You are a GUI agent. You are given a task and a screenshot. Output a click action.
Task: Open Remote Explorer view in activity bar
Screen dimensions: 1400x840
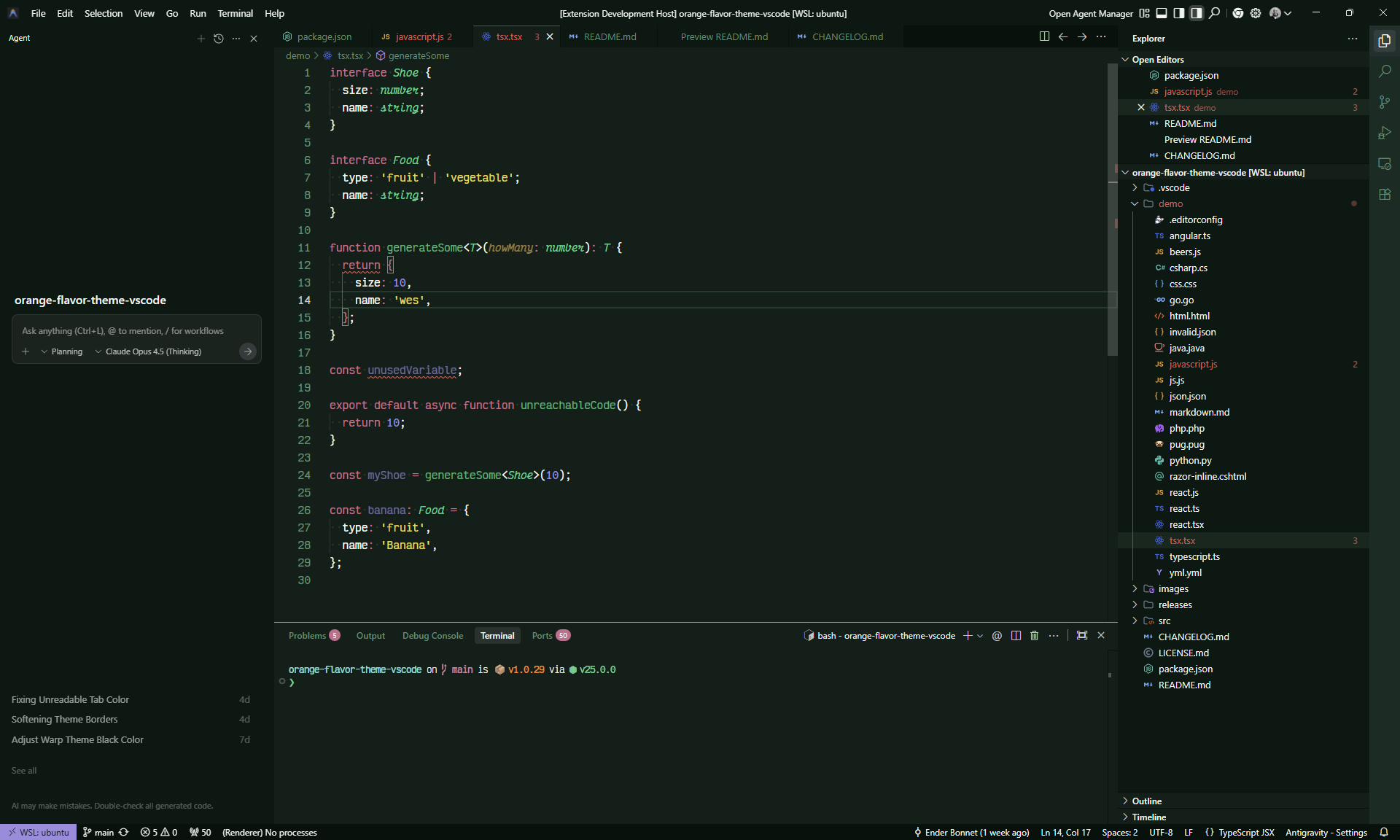(x=1384, y=163)
